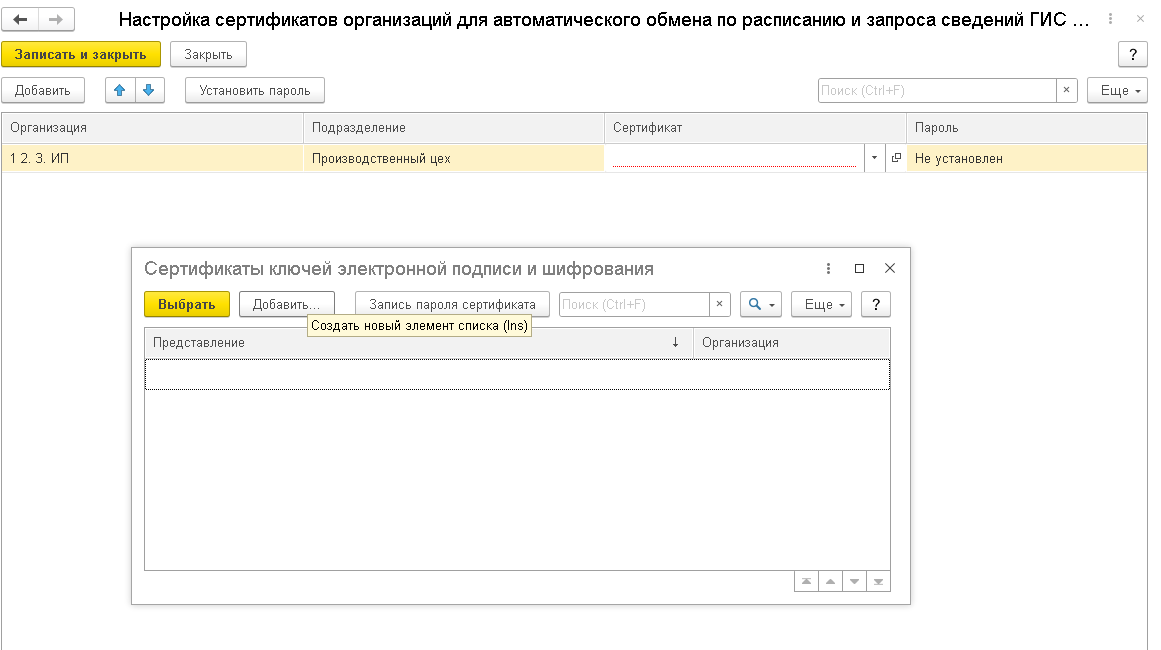Expand the dialog's search magnifier dropdown
Screen dimensions: 1161x650
click(x=762, y=304)
